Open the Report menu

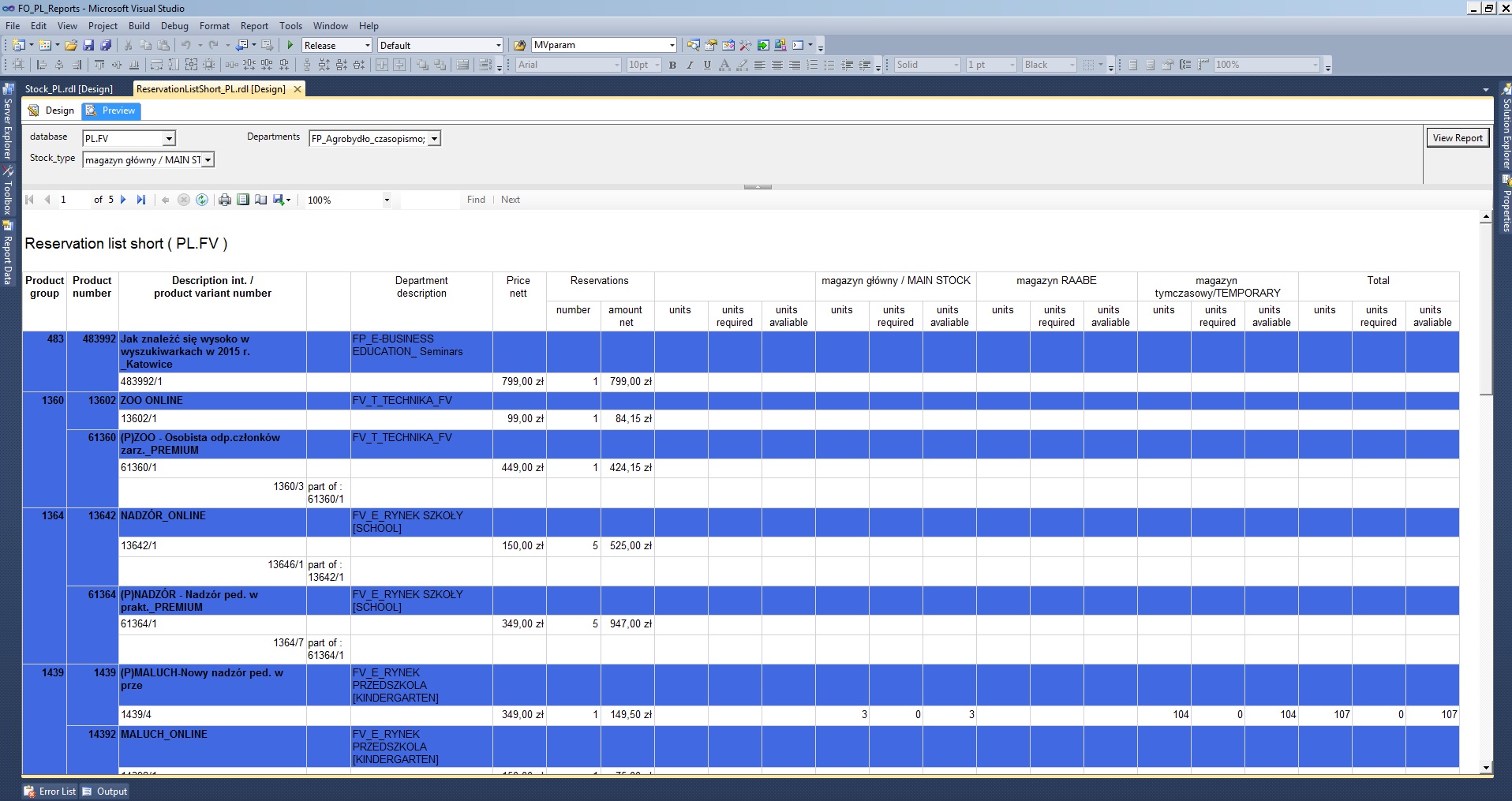[254, 26]
